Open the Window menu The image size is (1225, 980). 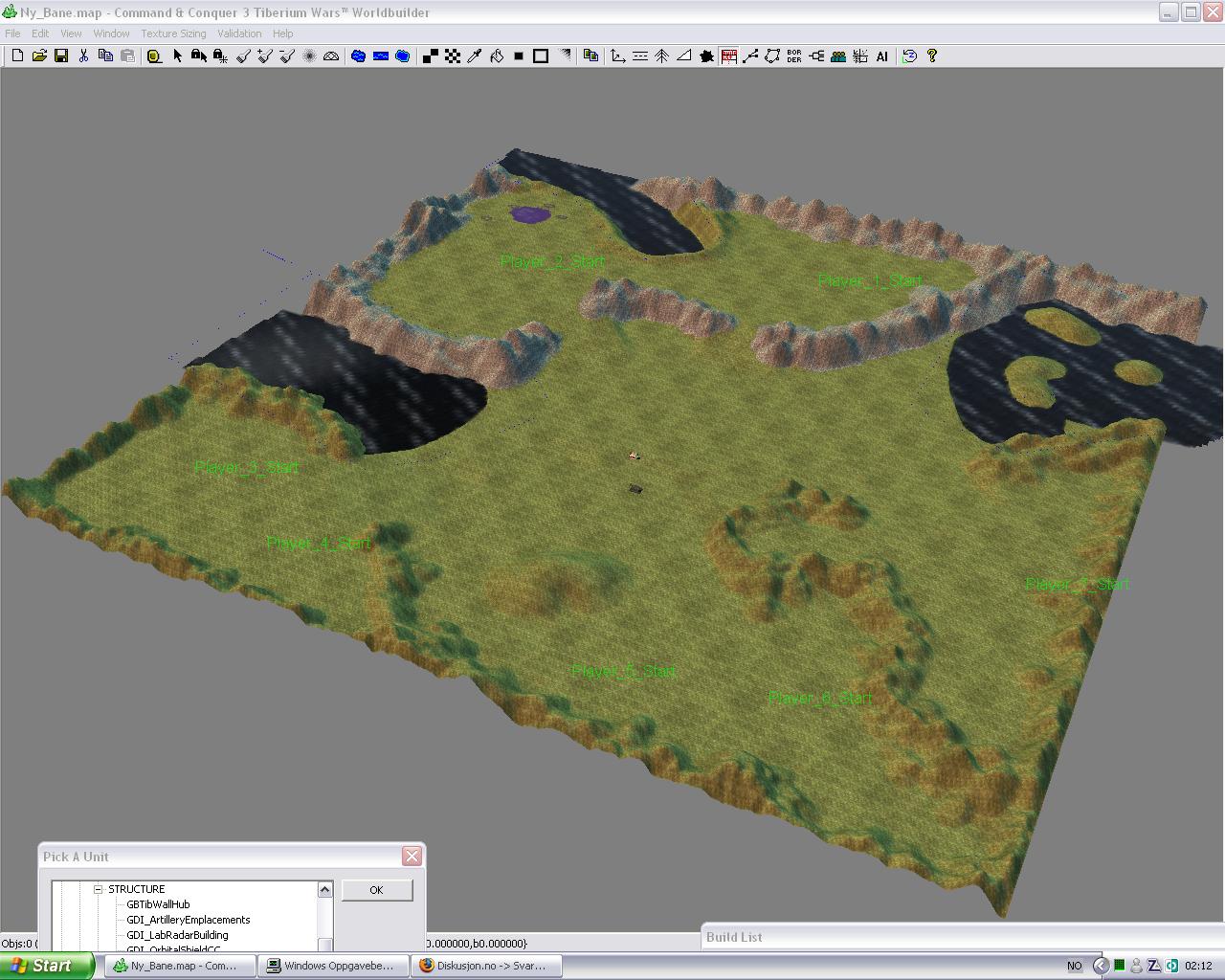click(111, 33)
